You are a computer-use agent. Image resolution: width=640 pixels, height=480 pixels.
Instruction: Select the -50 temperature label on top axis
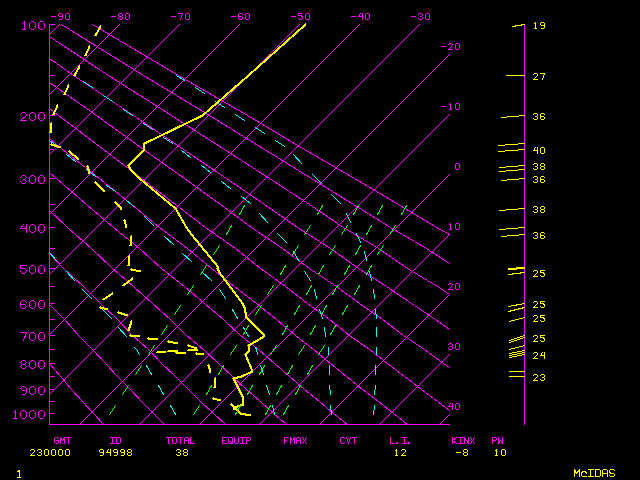point(300,16)
